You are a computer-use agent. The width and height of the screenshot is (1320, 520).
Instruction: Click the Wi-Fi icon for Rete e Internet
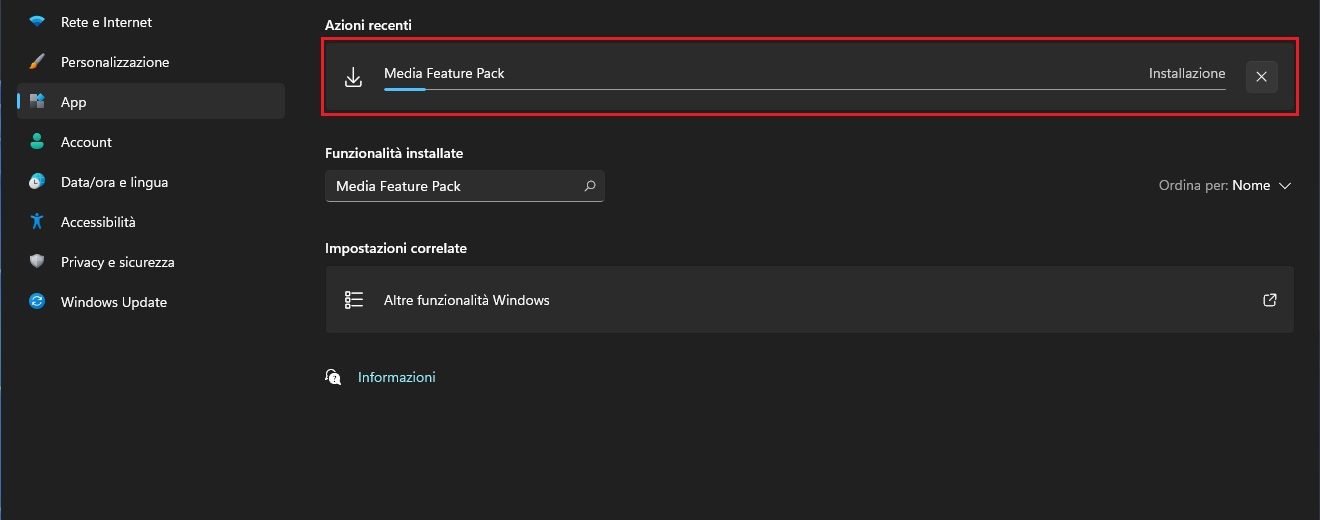(x=37, y=22)
